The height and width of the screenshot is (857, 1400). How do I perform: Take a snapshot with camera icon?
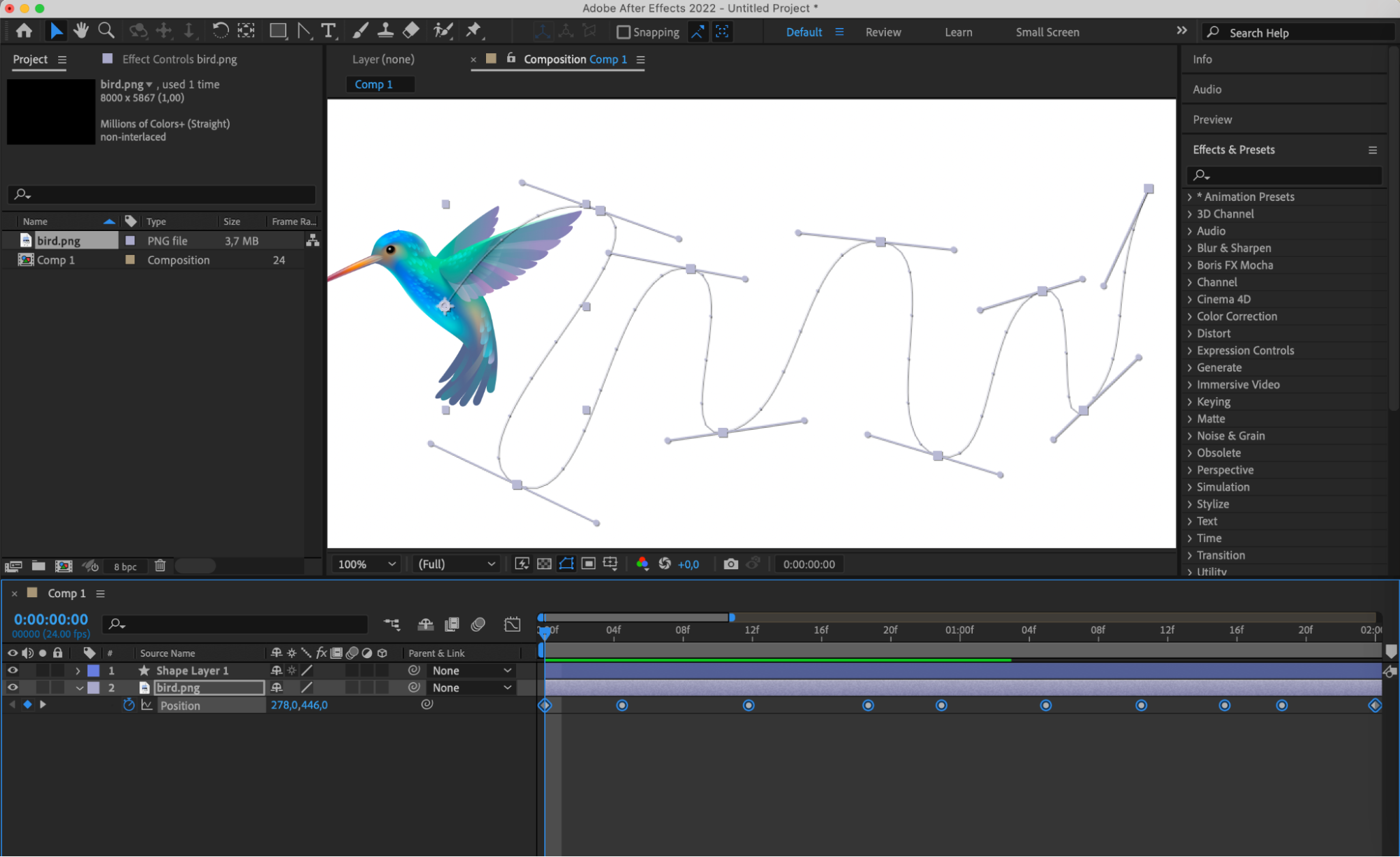730,564
